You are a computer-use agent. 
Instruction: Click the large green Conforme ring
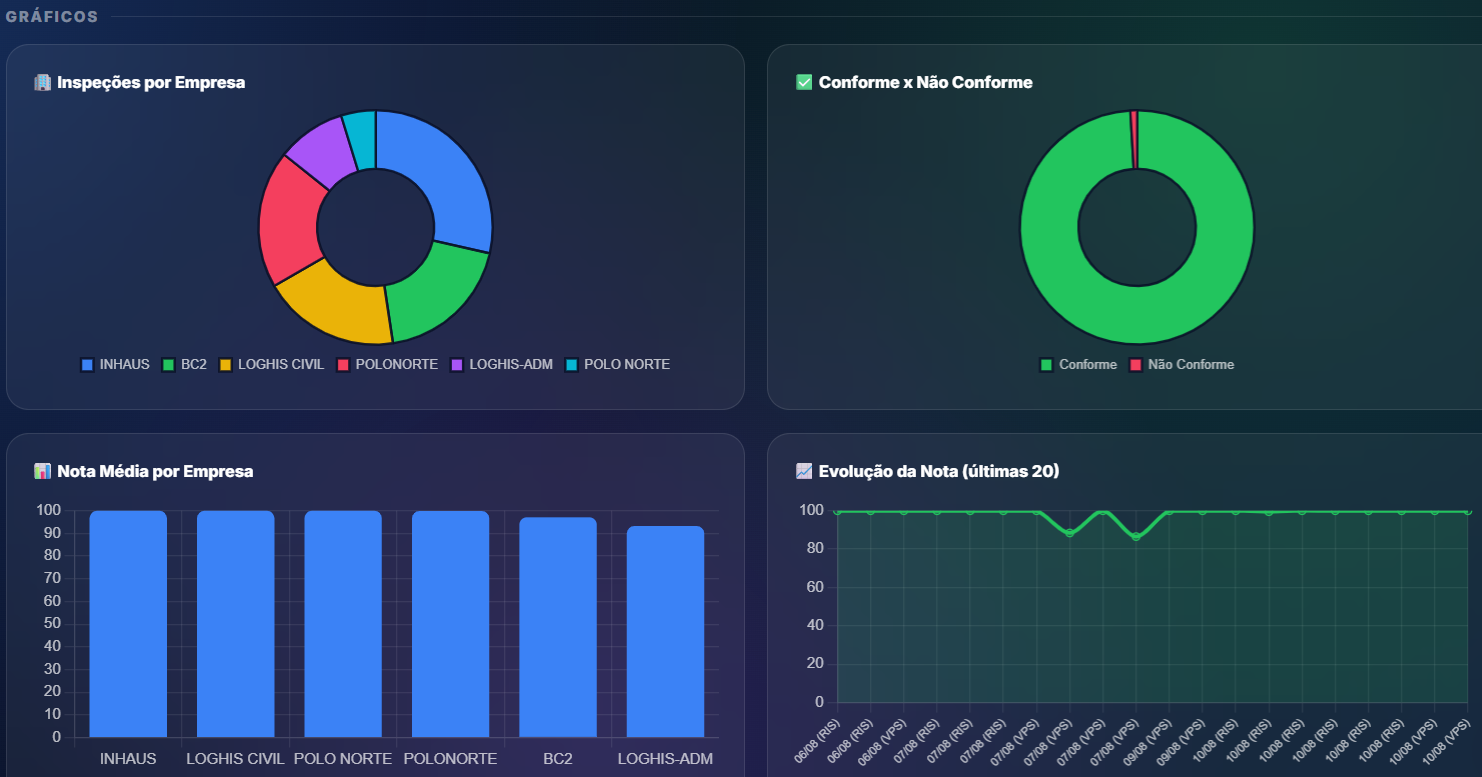click(x=1137, y=315)
